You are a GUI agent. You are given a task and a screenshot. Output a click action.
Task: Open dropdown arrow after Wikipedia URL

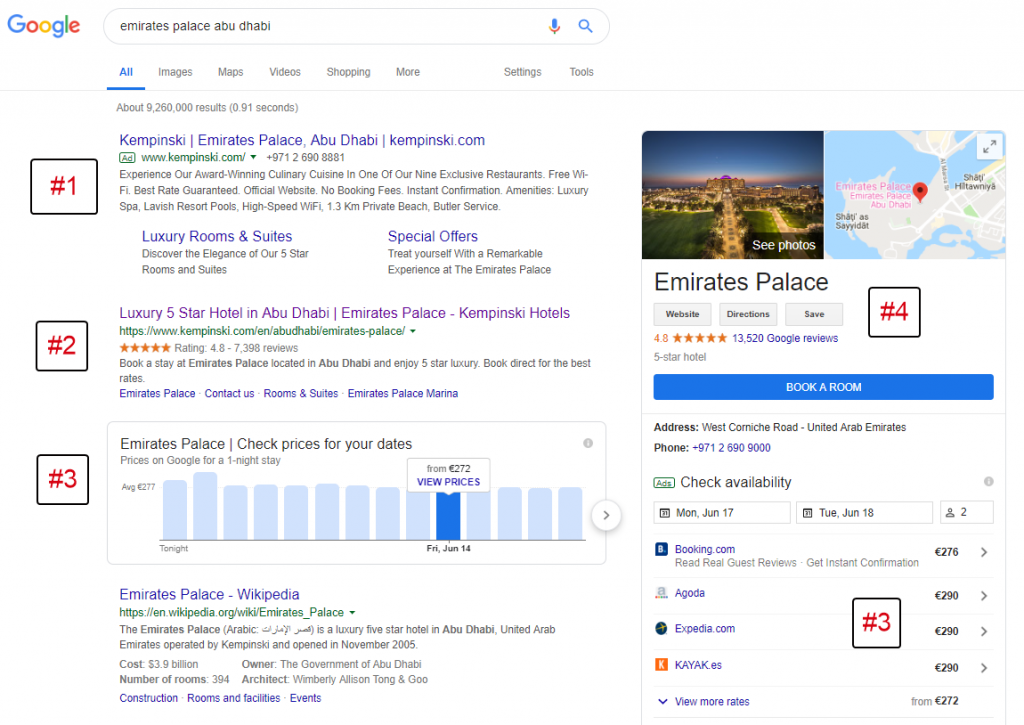(352, 613)
